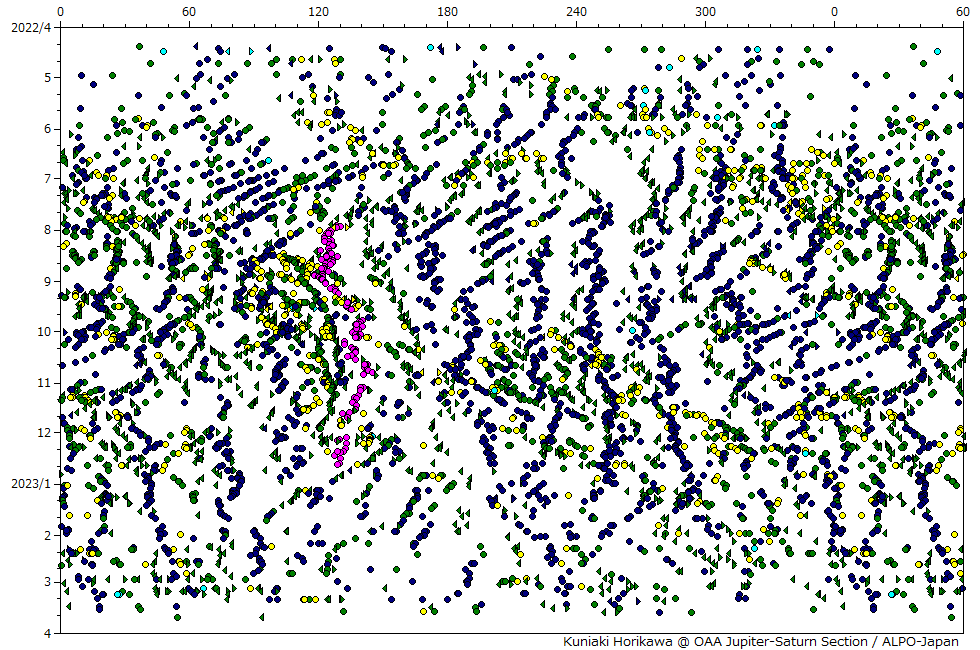Image resolution: width=980 pixels, height=650 pixels.
Task: Select month label 7 on date axis
Action: pyautogui.click(x=48, y=179)
